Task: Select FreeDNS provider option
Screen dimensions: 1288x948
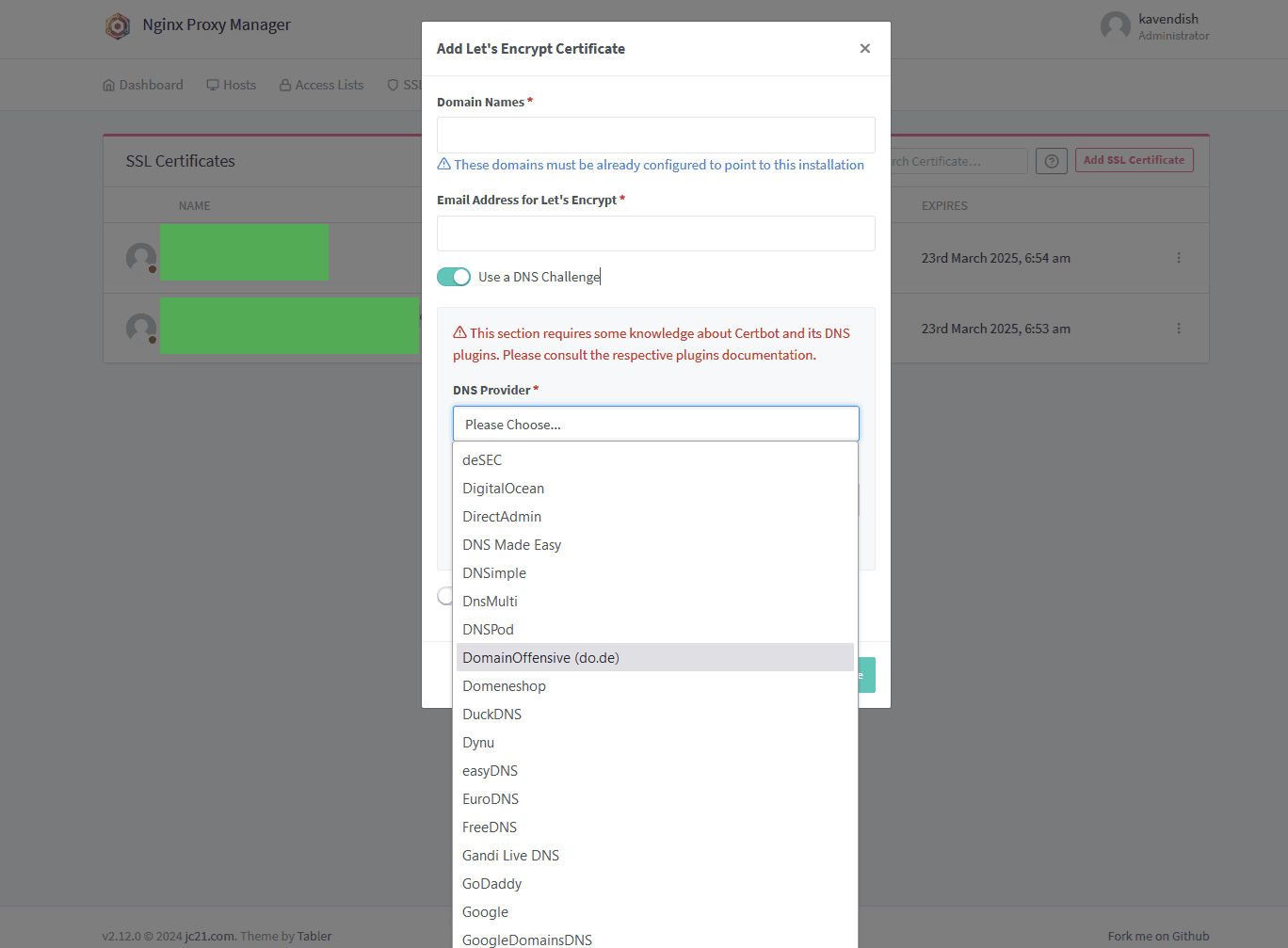Action: [655, 827]
